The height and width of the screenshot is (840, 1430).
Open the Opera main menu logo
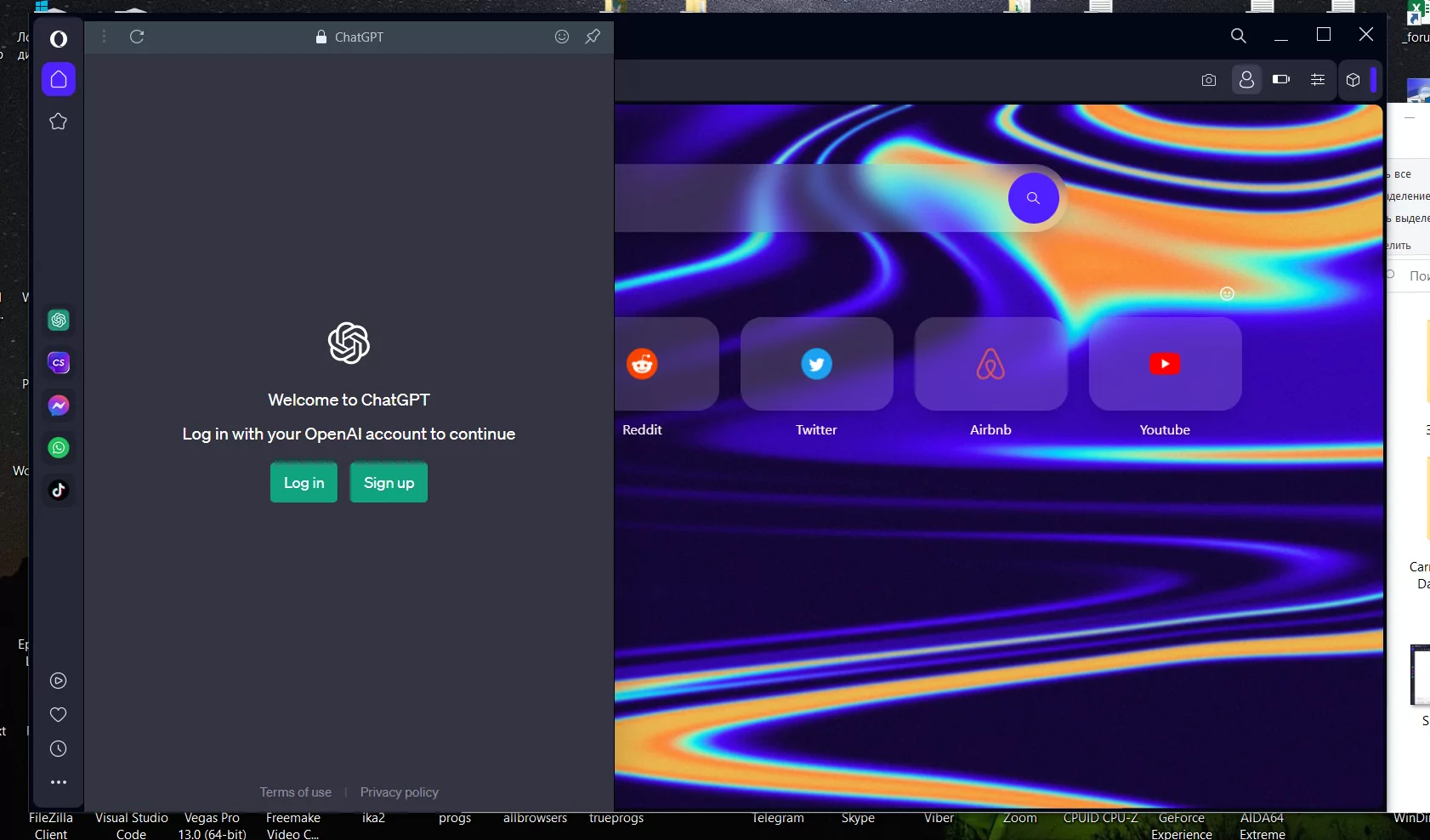click(x=58, y=38)
